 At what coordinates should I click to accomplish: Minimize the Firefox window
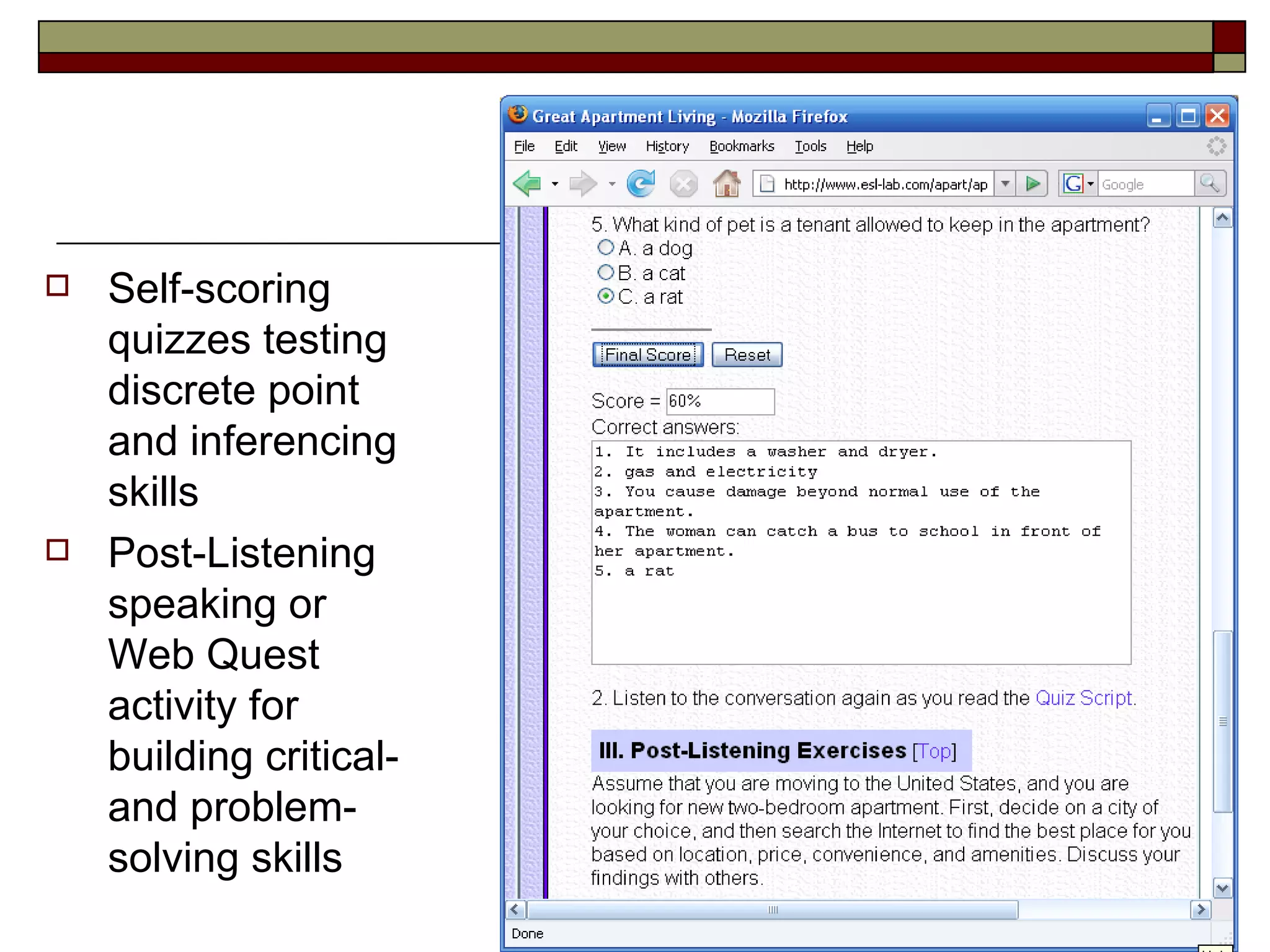[x=1158, y=116]
